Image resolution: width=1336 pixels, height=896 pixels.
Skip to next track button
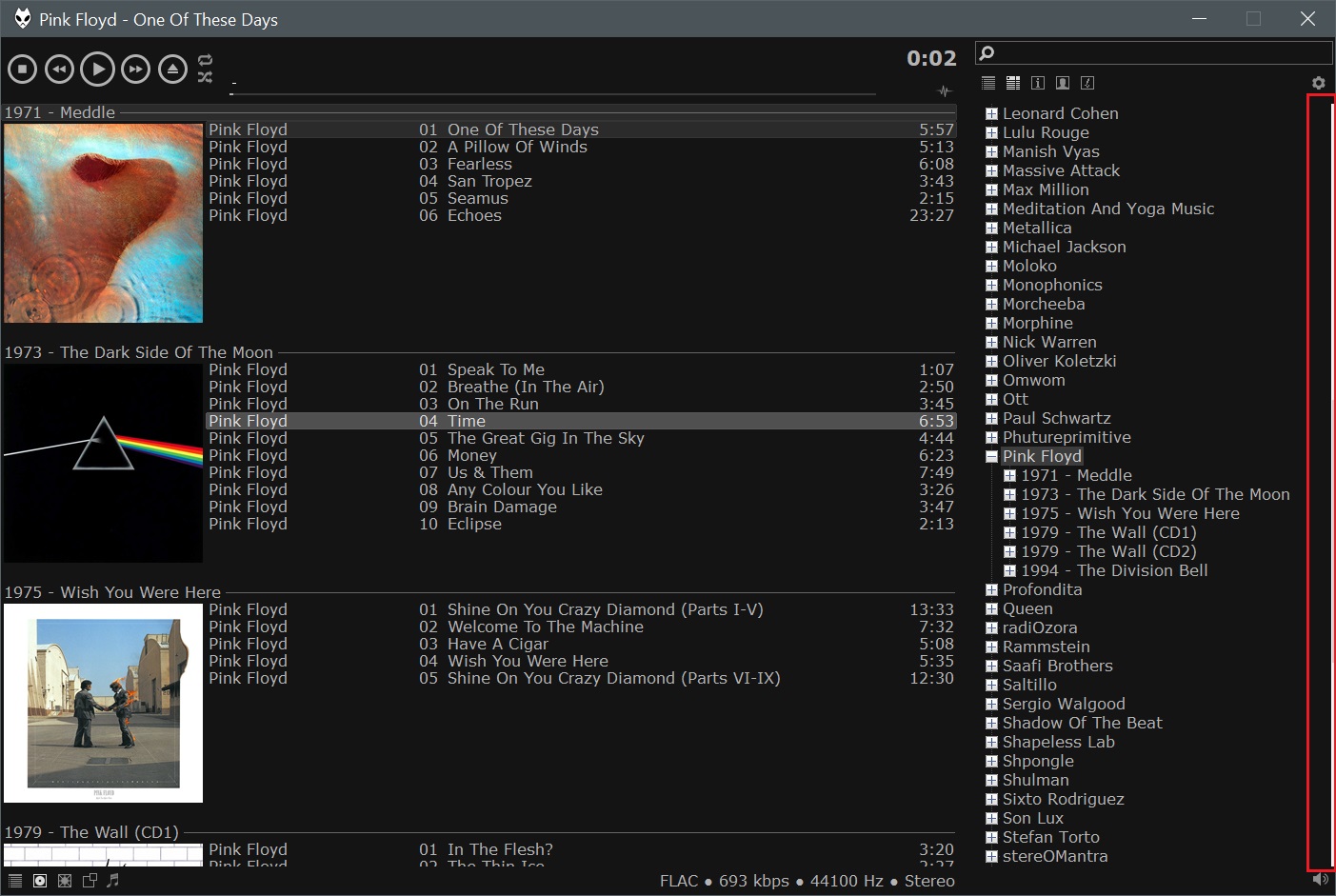click(135, 69)
